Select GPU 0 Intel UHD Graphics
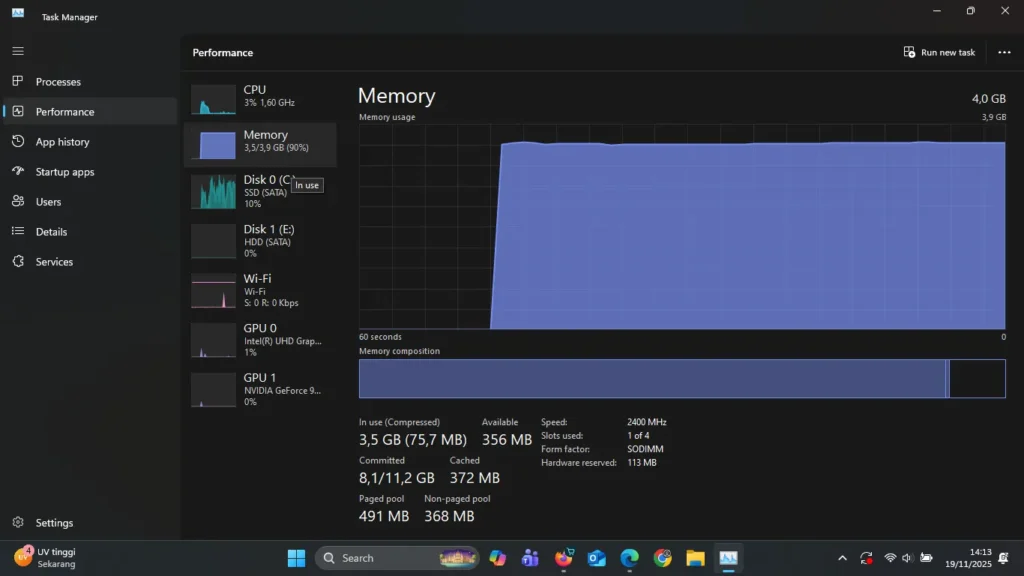Image resolution: width=1024 pixels, height=576 pixels. point(260,339)
